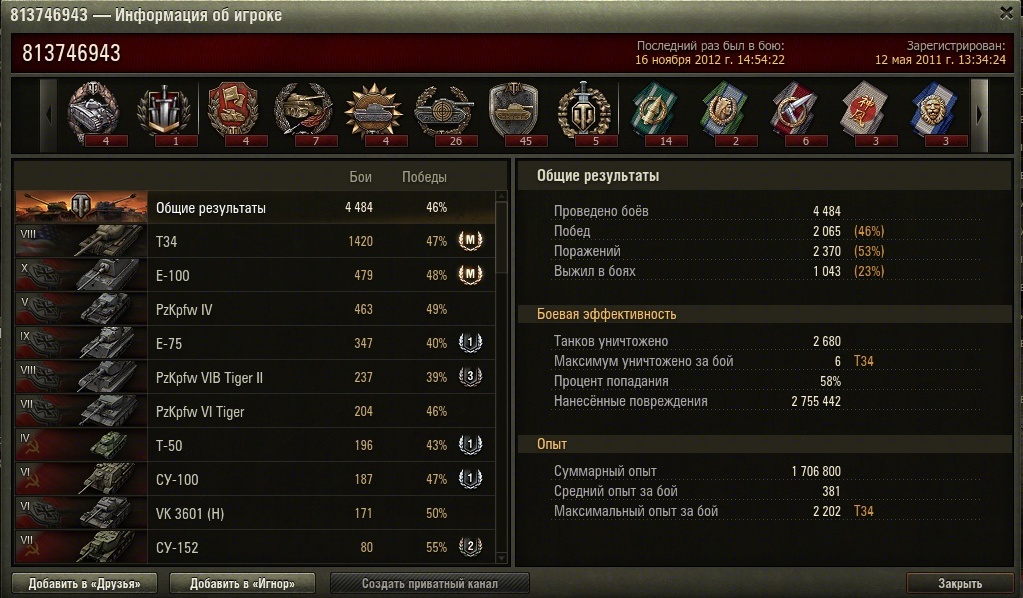The width and height of the screenshot is (1023, 598).
Task: Show next medals with right arrow
Action: coord(979,115)
